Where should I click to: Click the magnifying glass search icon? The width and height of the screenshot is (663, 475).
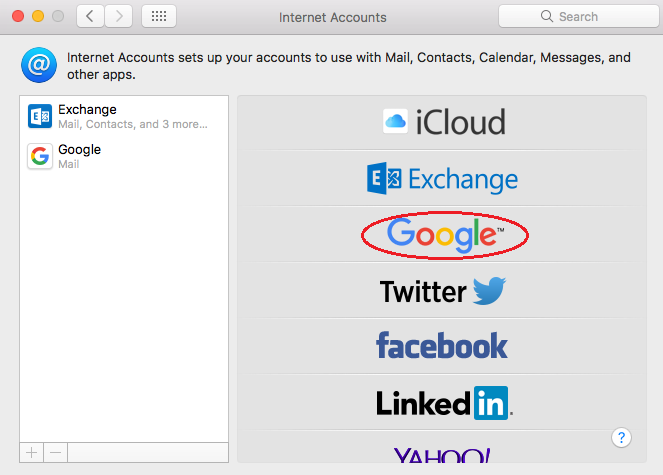pyautogui.click(x=547, y=16)
